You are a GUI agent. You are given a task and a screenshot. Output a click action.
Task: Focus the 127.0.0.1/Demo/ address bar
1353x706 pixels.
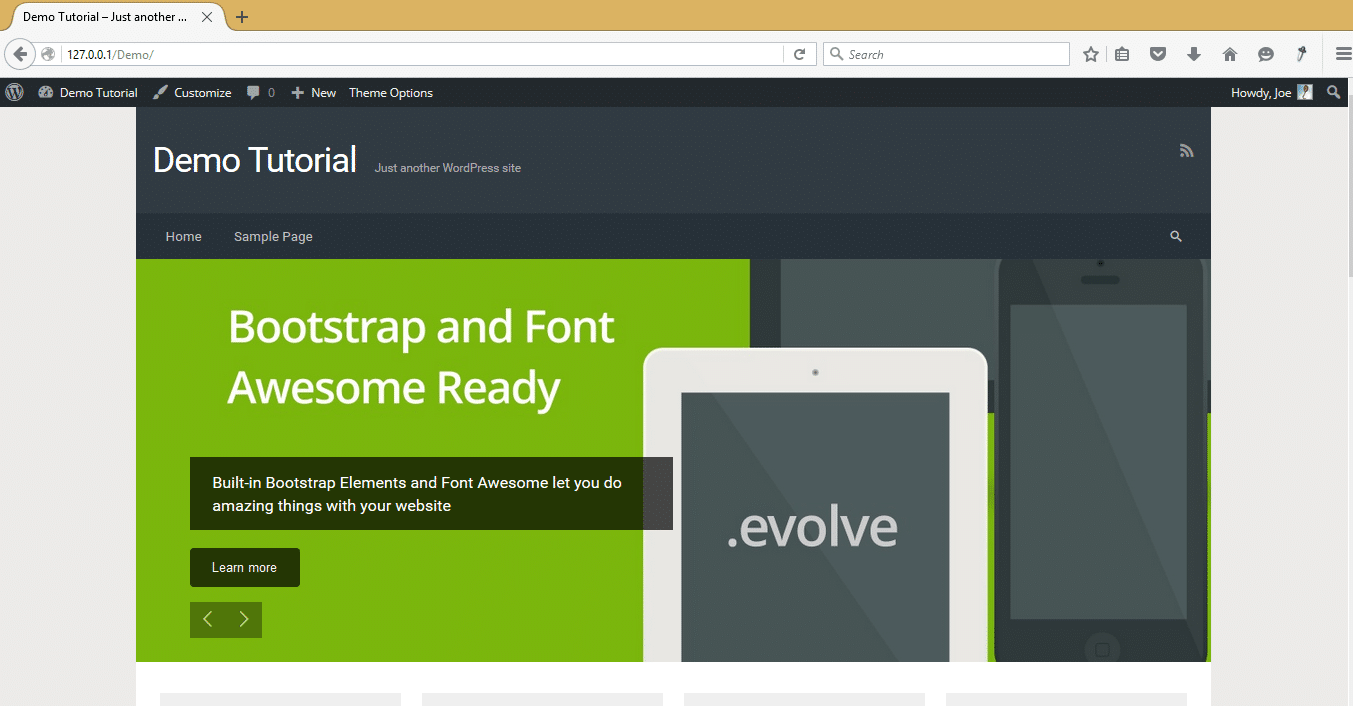point(423,54)
